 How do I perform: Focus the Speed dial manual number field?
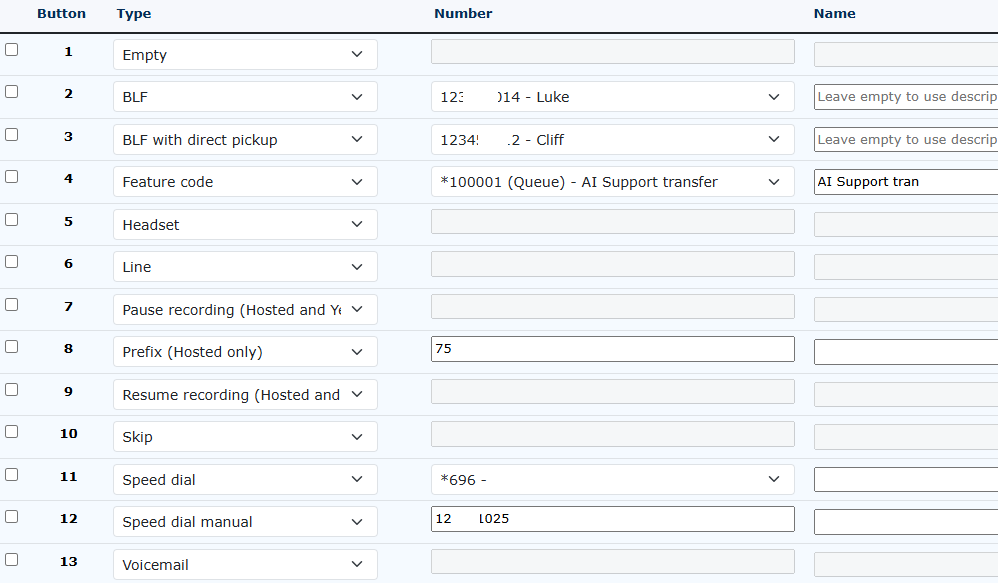click(x=612, y=519)
